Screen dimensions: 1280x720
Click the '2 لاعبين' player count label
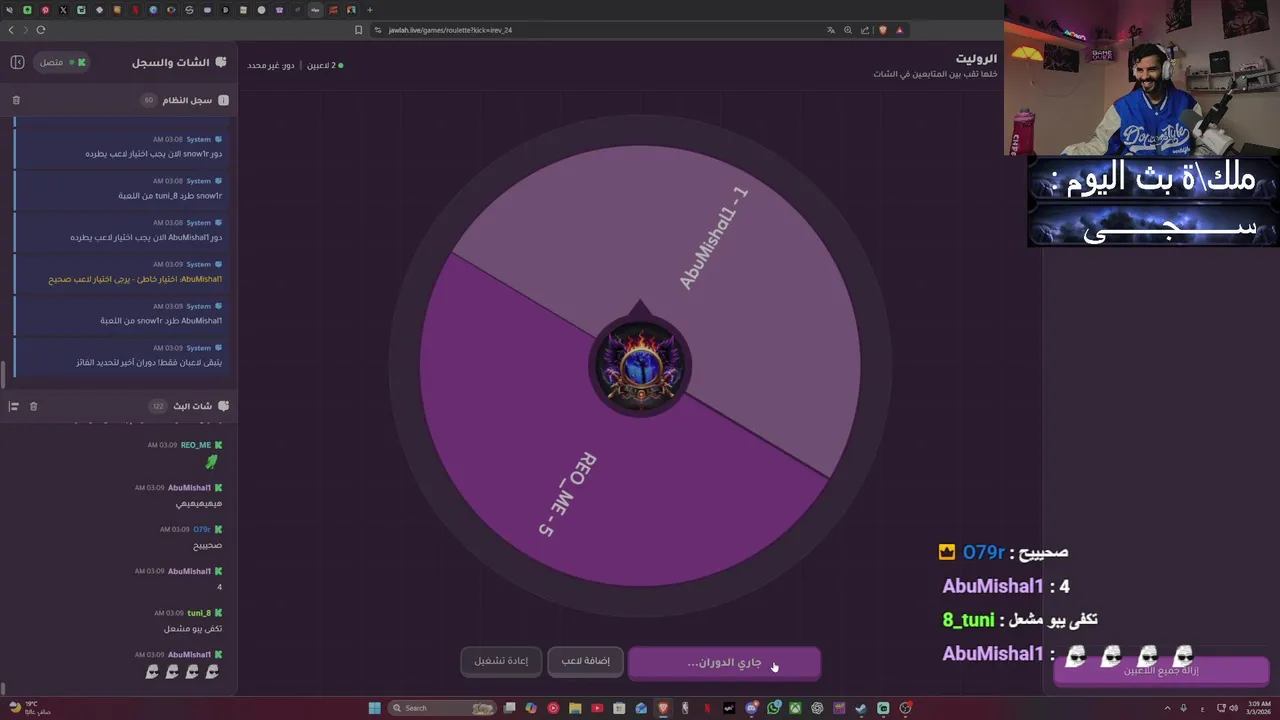point(320,65)
